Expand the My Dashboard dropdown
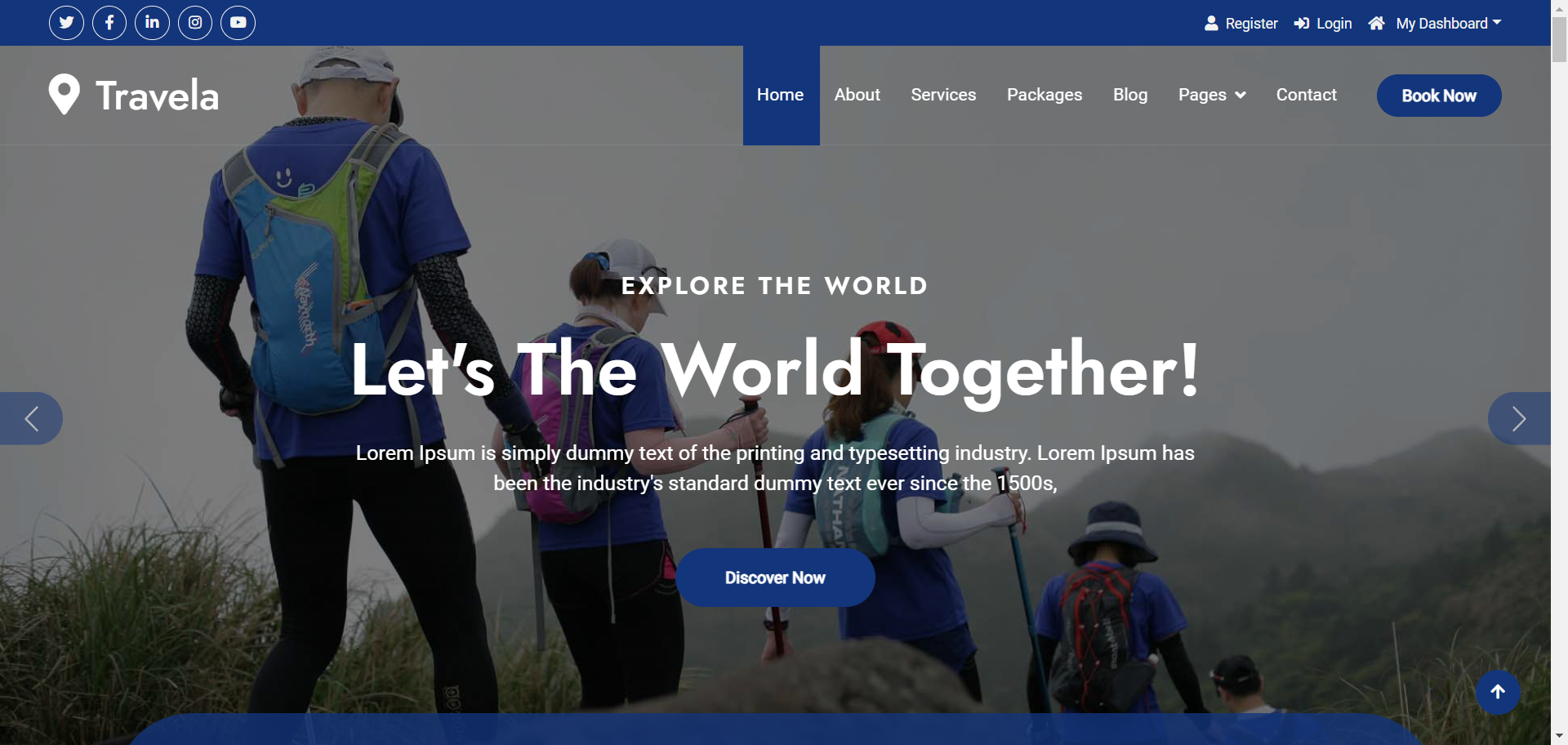Image resolution: width=1568 pixels, height=745 pixels. [x=1449, y=24]
